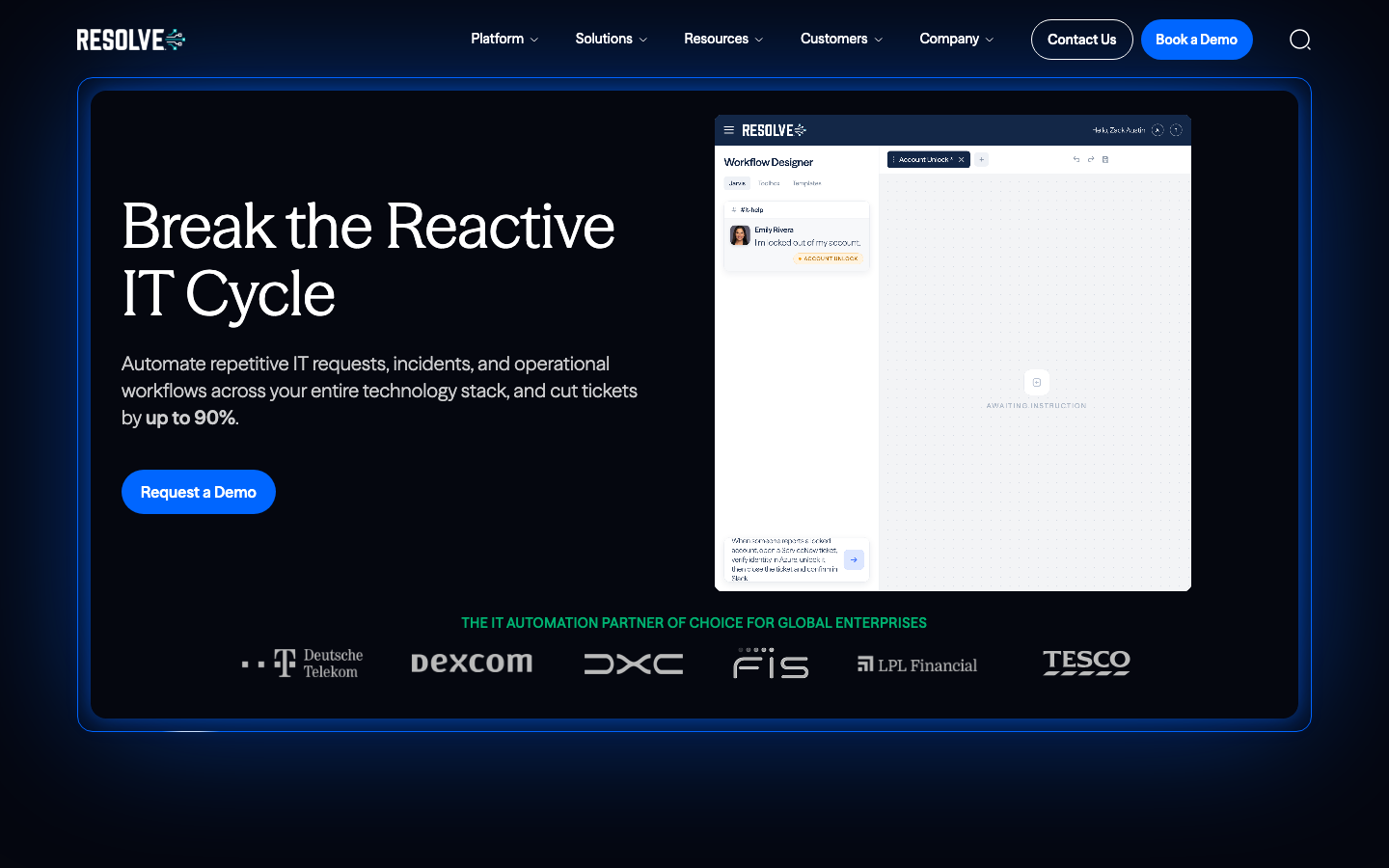Click the LPL Financial logo
The width and height of the screenshot is (1389, 868).
pos(917,665)
